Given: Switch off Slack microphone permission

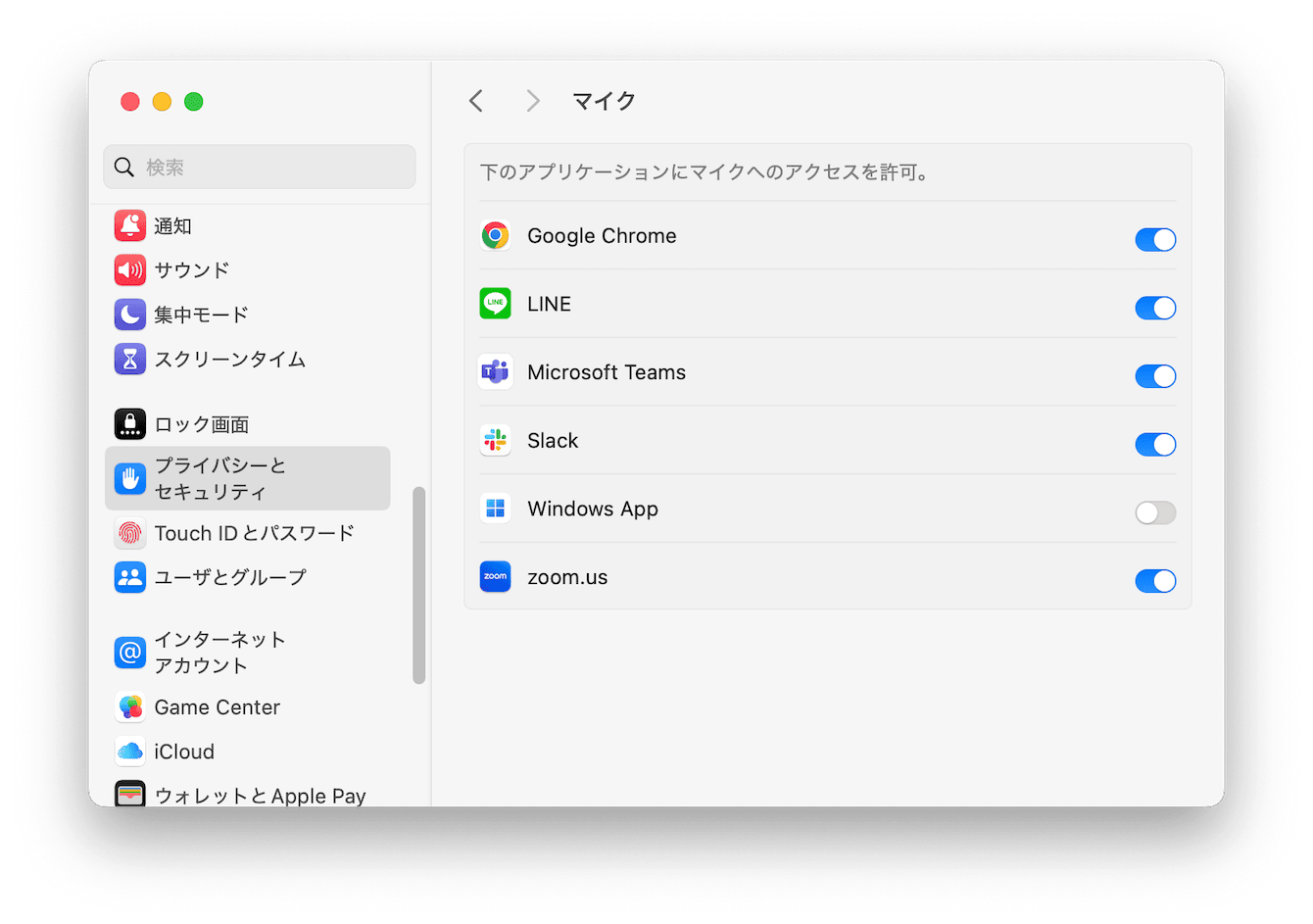Looking at the screenshot, I should coord(1155,444).
